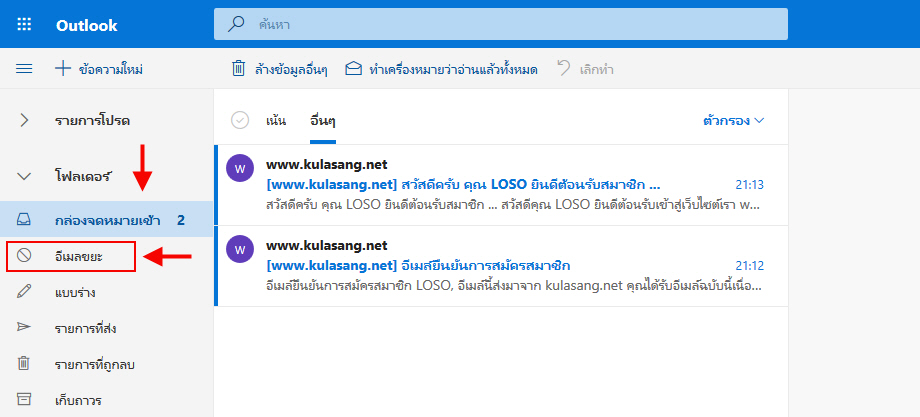Click sender www.kulasang.net on the 21:13 email
Viewport: 920px width, 417px height.
[x=326, y=165]
